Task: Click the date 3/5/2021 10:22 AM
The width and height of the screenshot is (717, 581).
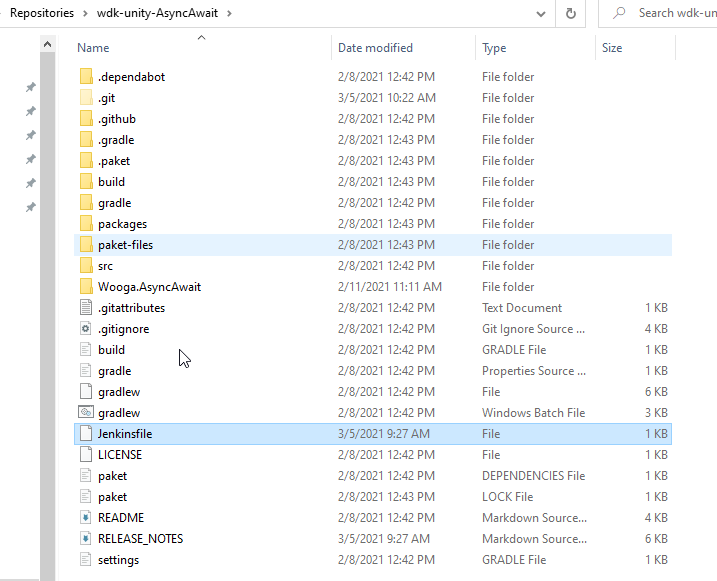Action: (387, 97)
